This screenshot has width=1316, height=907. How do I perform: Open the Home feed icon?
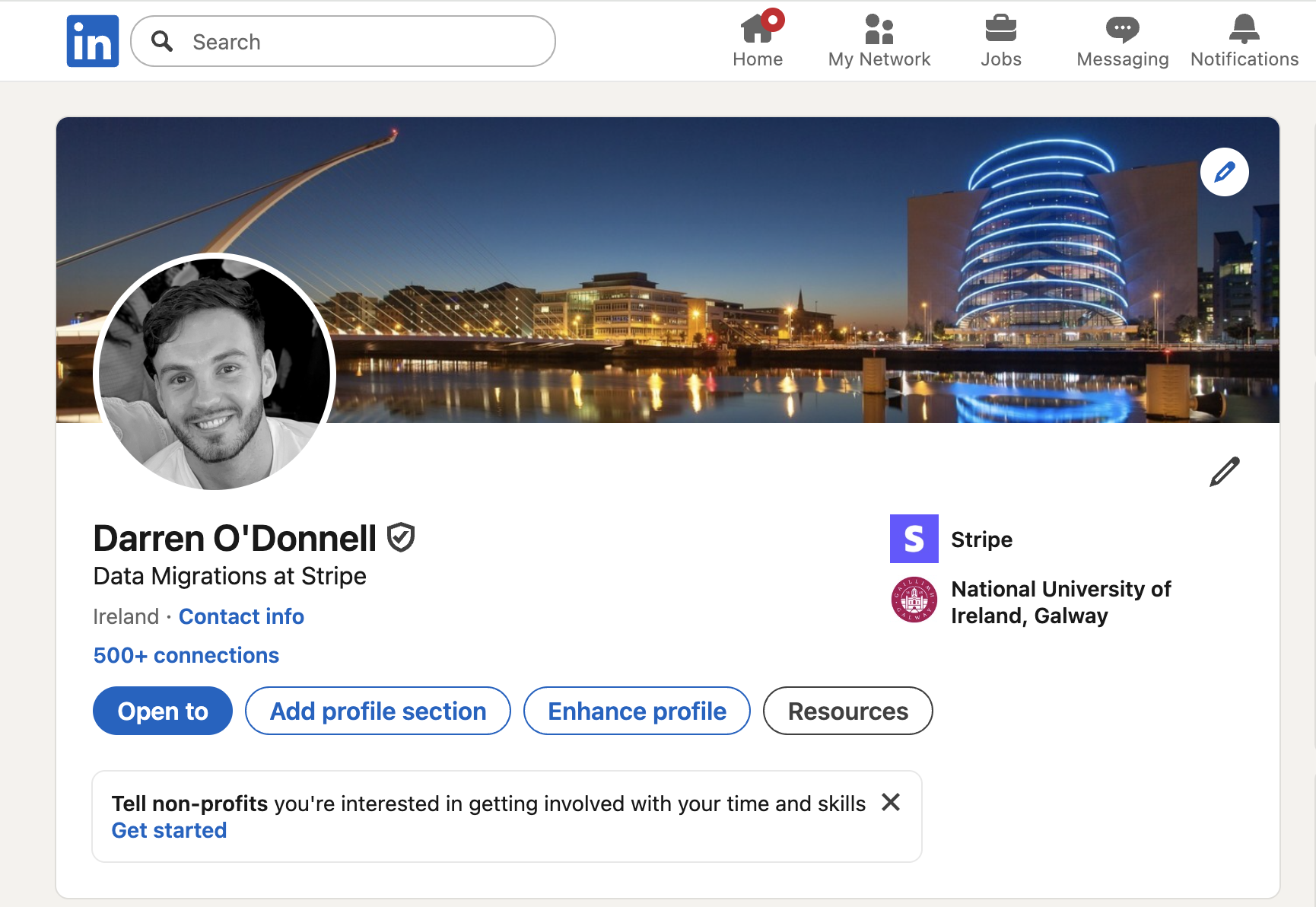click(x=758, y=30)
